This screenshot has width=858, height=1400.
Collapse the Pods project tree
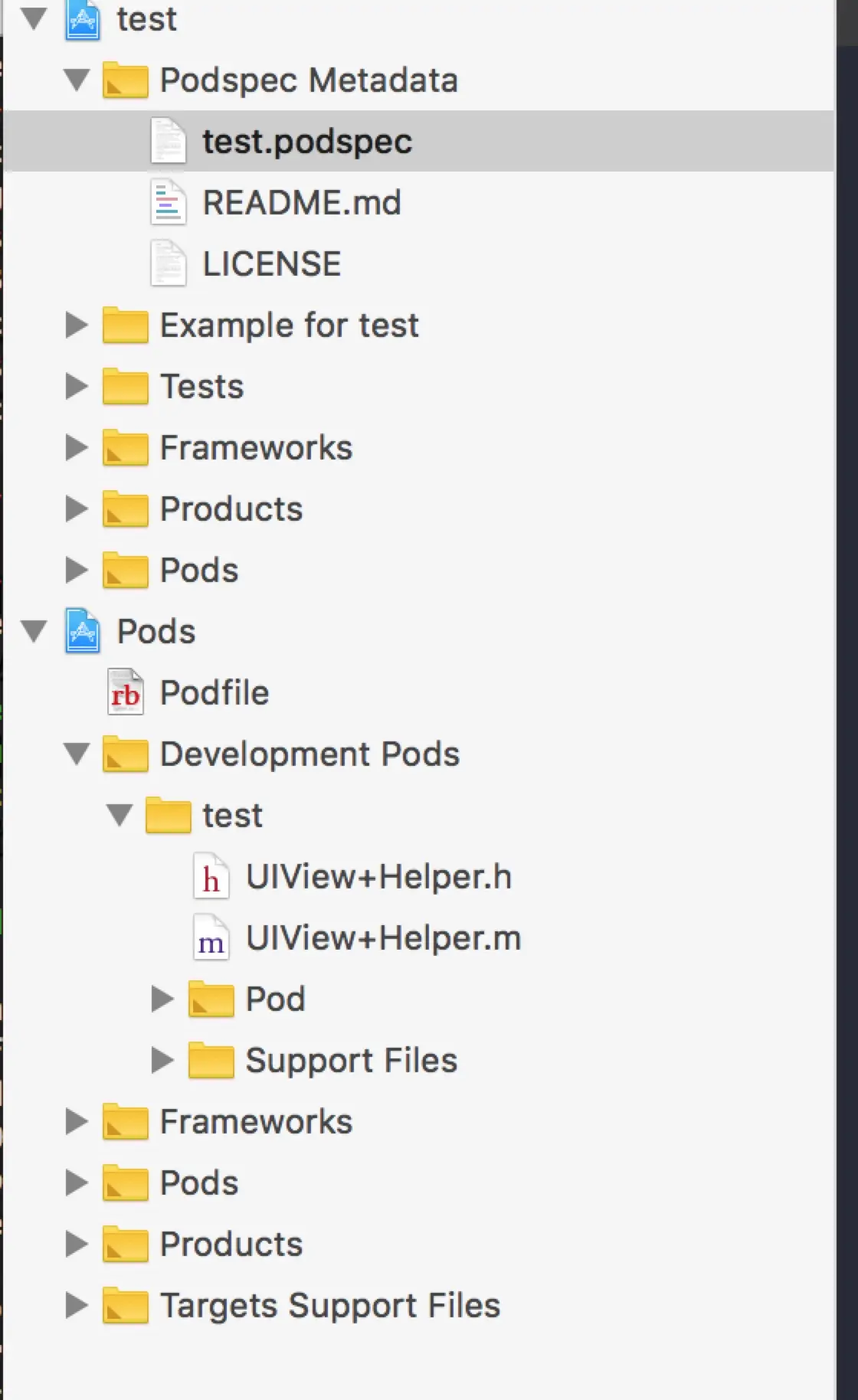(34, 632)
